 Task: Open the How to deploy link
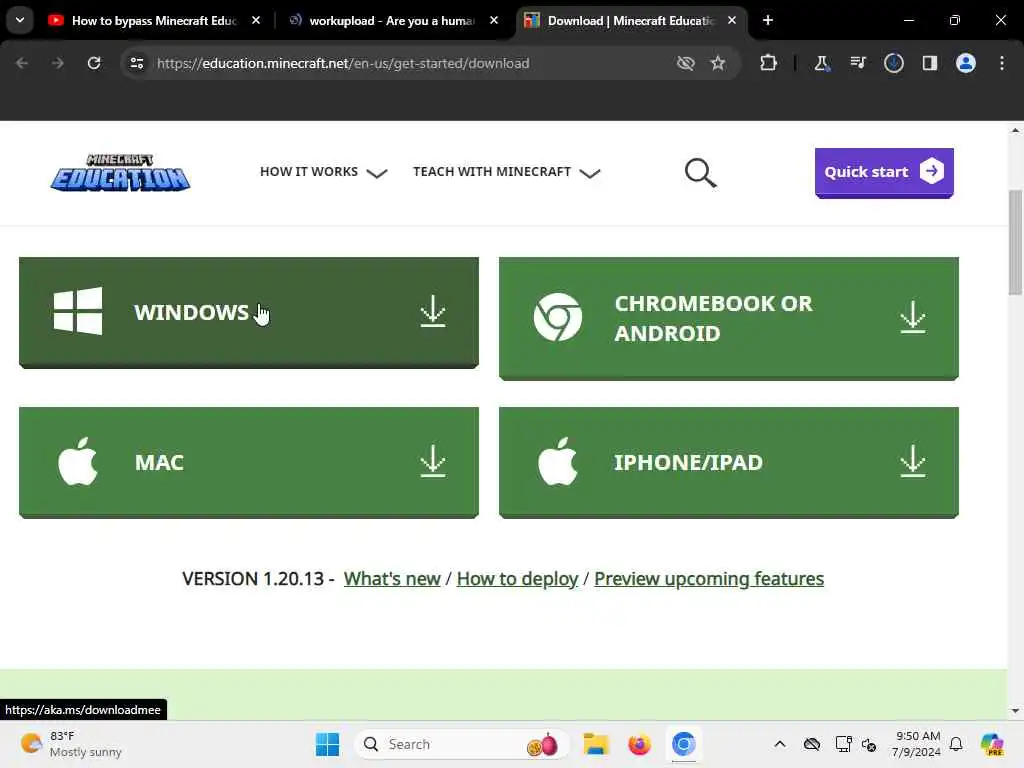point(517,579)
